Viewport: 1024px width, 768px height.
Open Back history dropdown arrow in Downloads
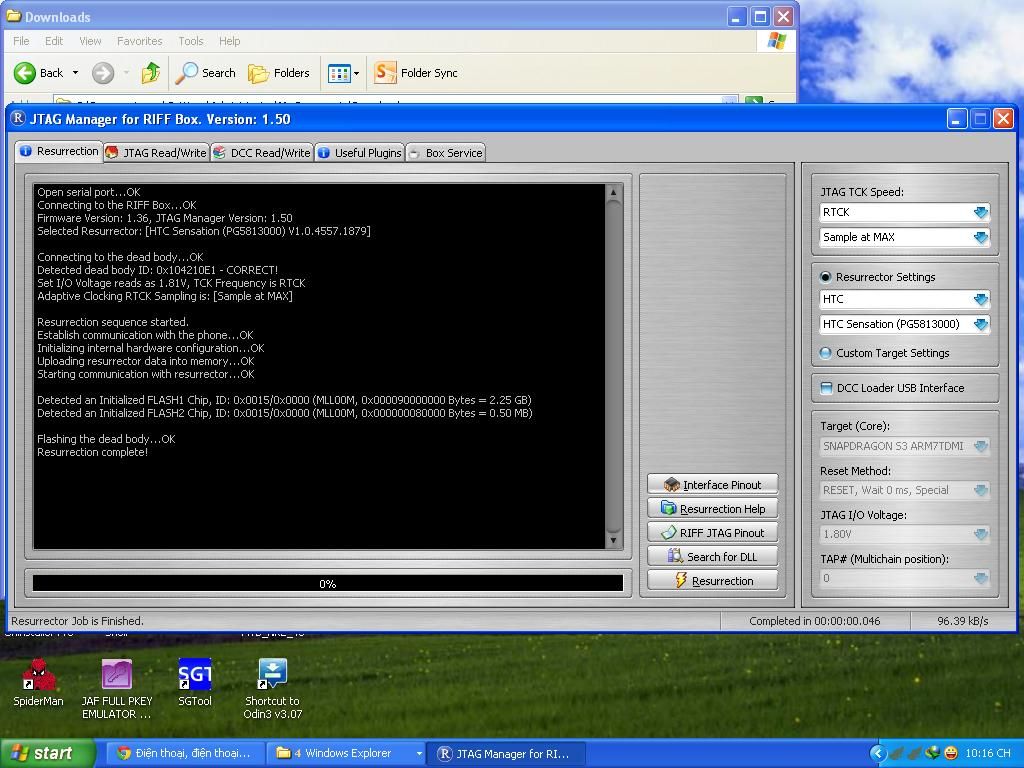[x=75, y=72]
